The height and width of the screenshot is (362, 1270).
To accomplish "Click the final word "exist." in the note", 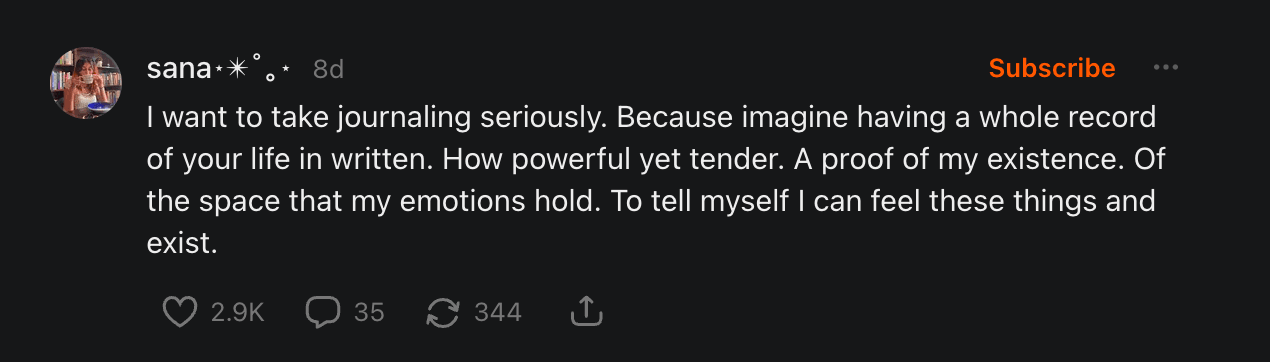I will [x=181, y=243].
